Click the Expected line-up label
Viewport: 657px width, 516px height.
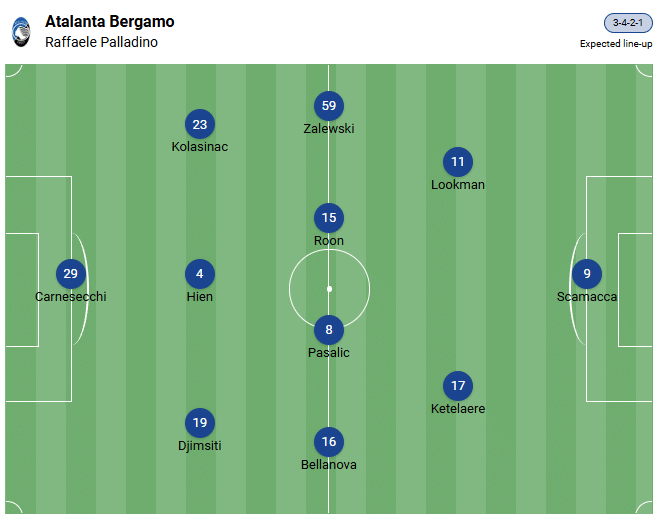coord(616,44)
